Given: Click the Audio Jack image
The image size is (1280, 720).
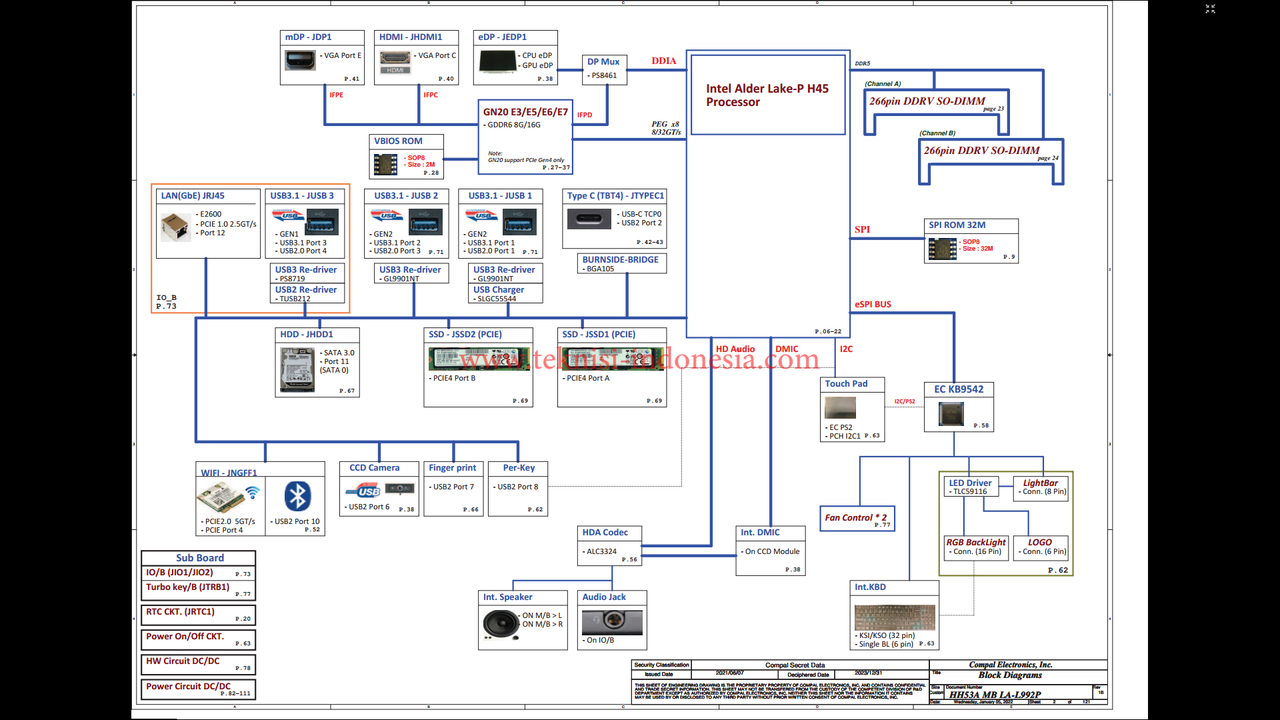Looking at the screenshot, I should 611,620.
